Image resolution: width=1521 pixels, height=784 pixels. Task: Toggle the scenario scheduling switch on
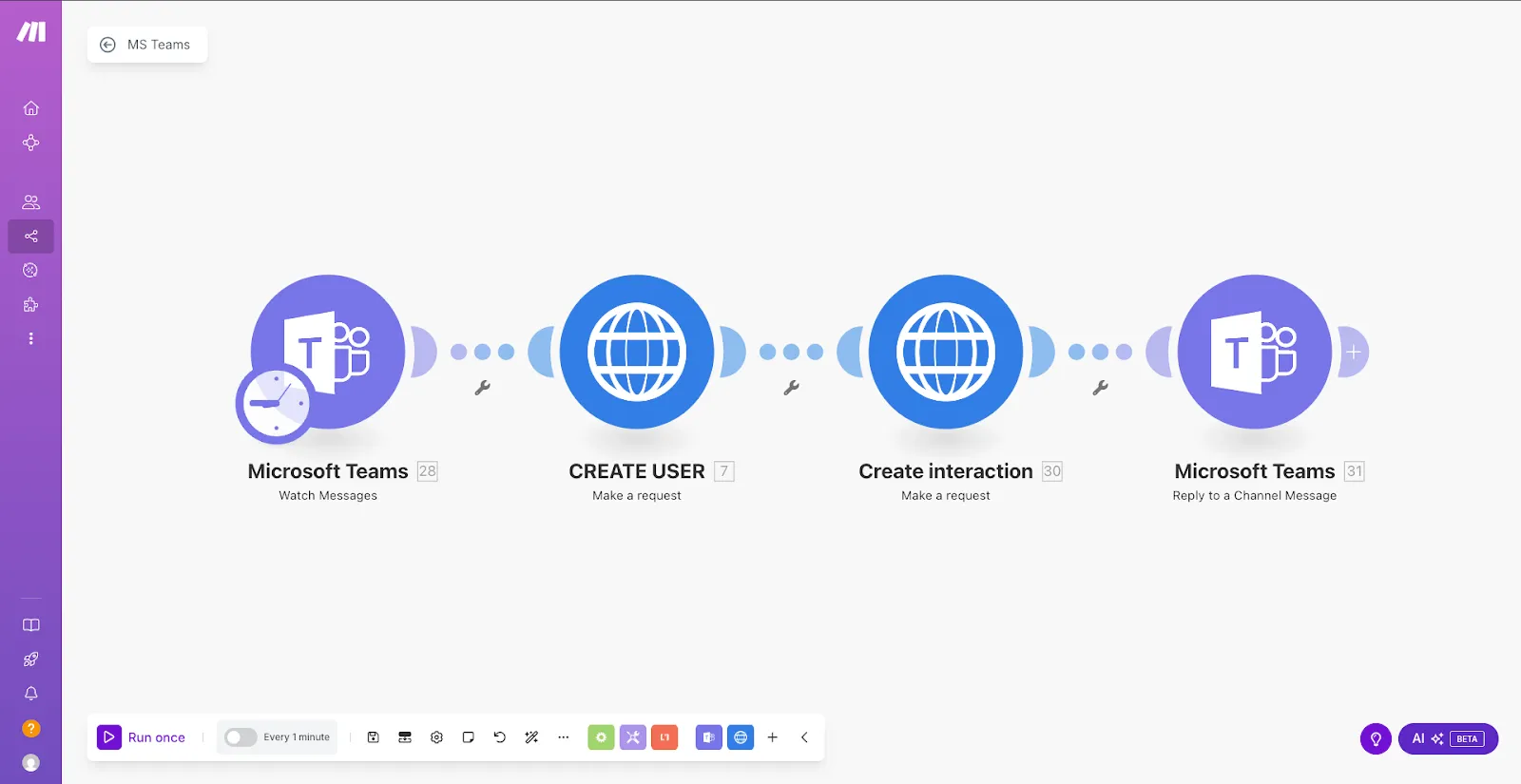click(x=241, y=737)
